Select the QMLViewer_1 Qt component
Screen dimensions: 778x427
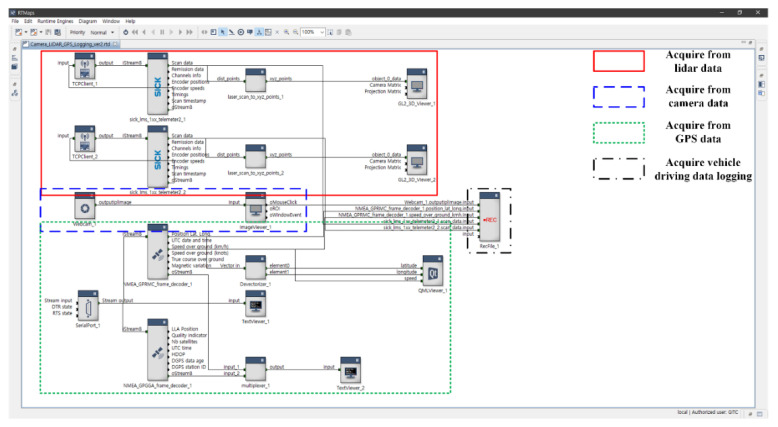tap(432, 271)
